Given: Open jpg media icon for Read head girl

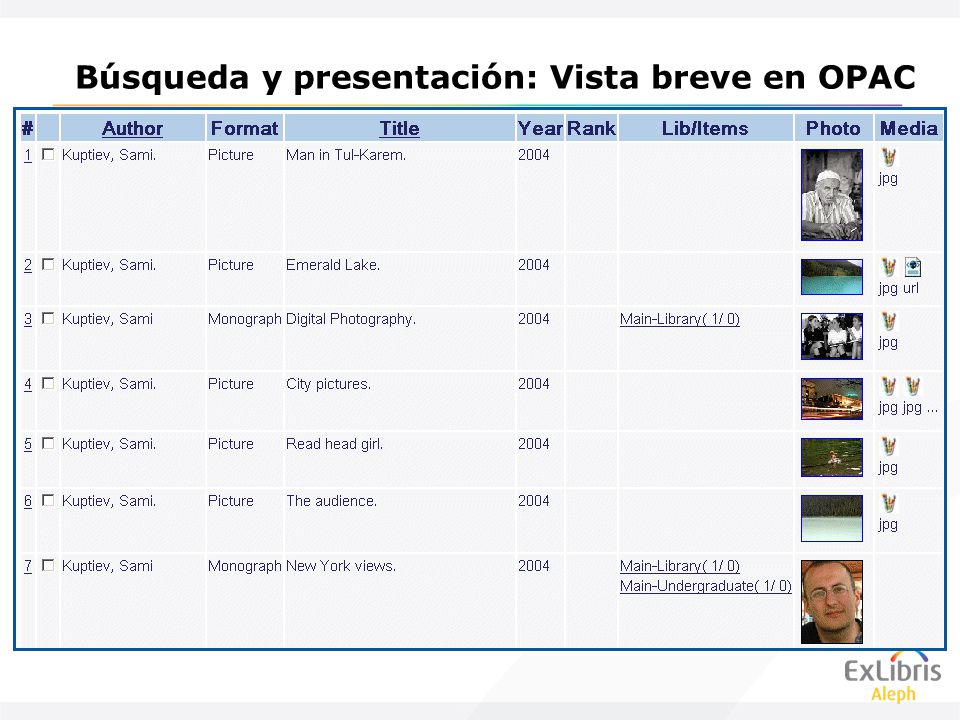Looking at the screenshot, I should (x=888, y=446).
